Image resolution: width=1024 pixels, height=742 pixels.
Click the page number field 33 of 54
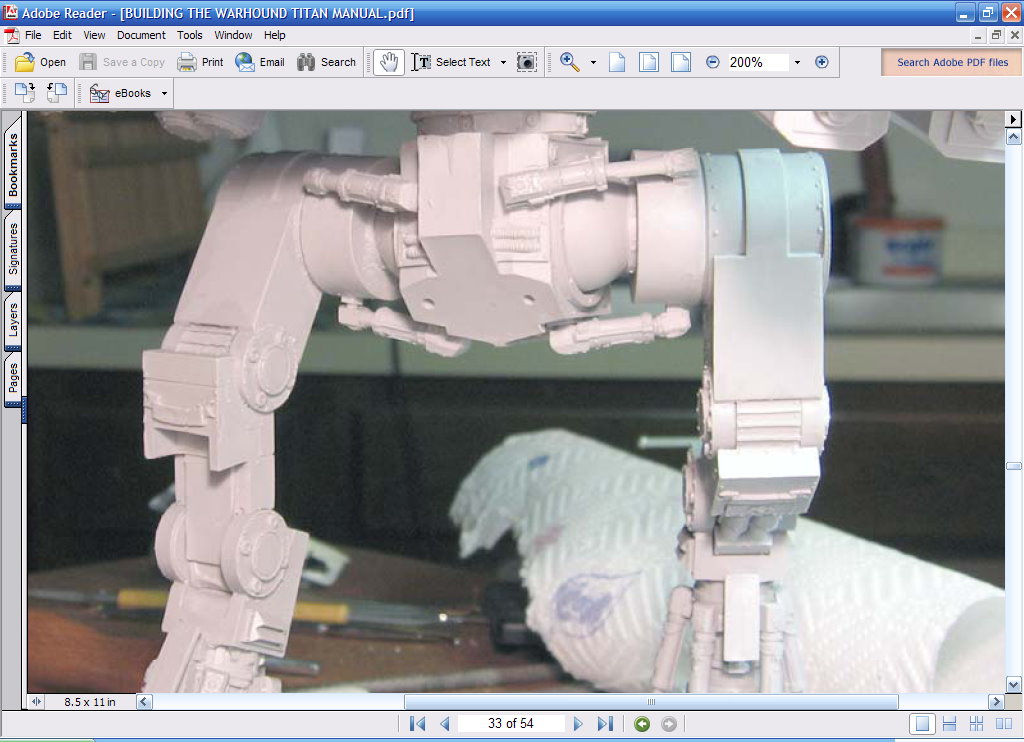(511, 724)
